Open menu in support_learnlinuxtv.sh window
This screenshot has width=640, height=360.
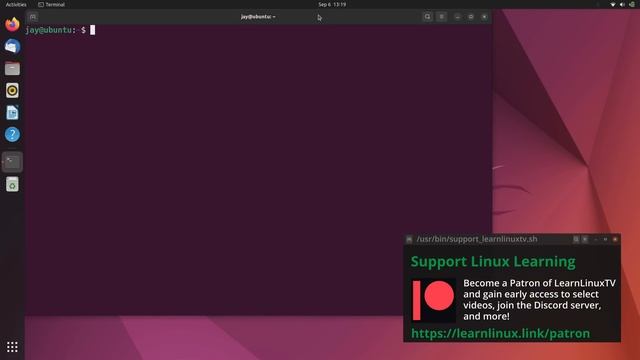tap(585, 239)
